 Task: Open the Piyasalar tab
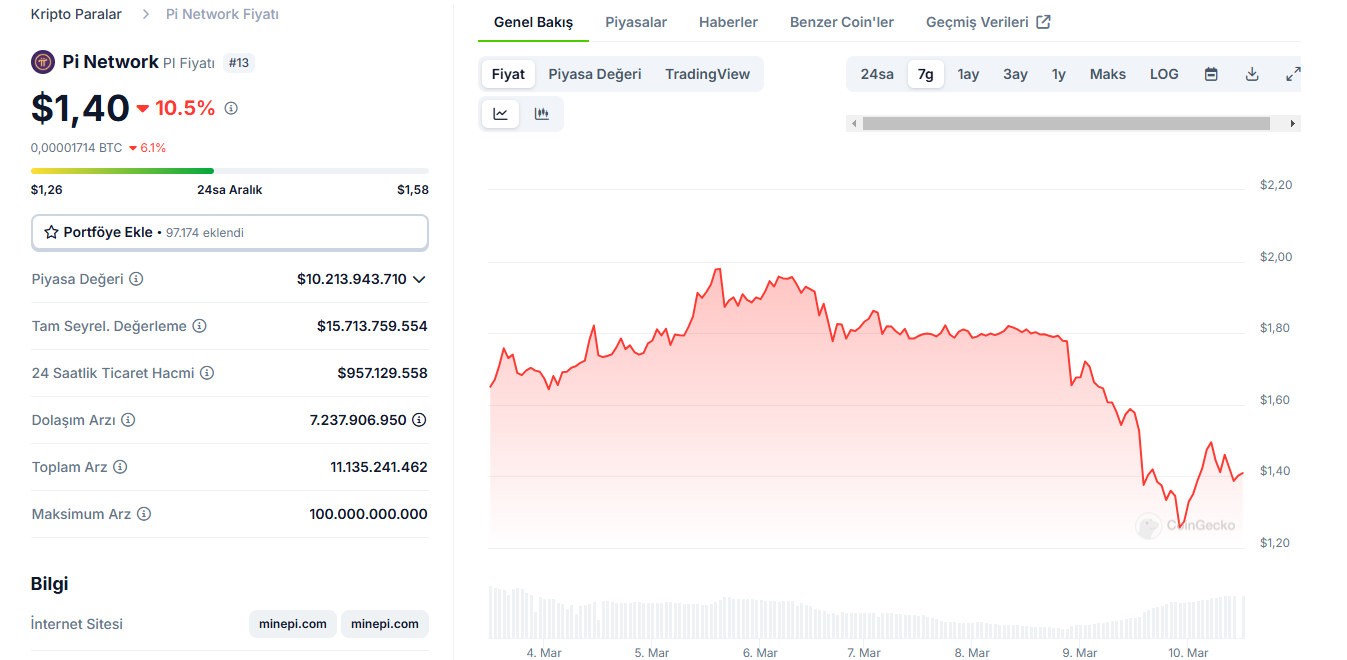point(636,22)
